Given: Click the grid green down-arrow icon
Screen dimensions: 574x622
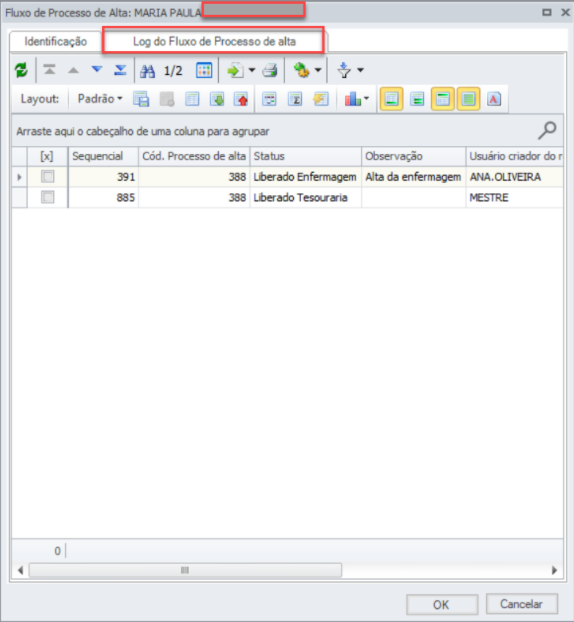Looking at the screenshot, I should [x=217, y=99].
